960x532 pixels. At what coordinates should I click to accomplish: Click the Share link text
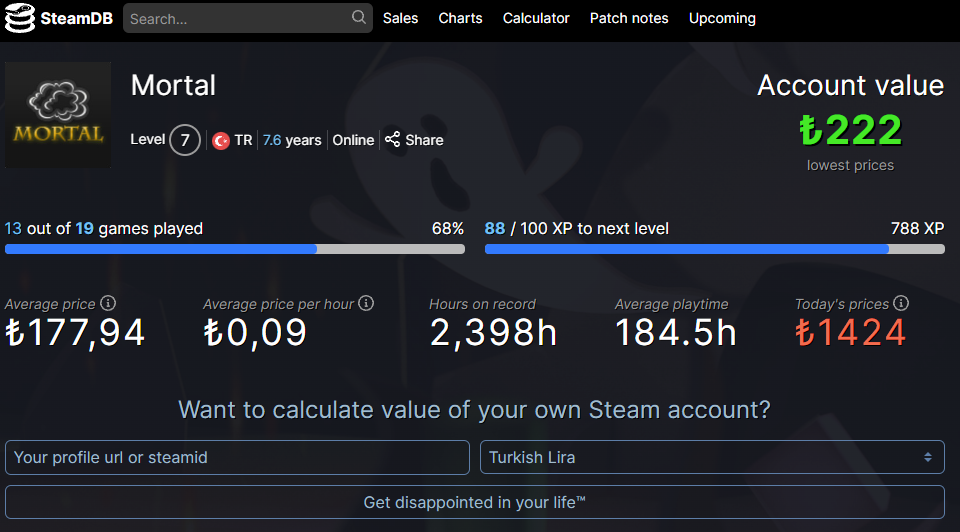[424, 140]
